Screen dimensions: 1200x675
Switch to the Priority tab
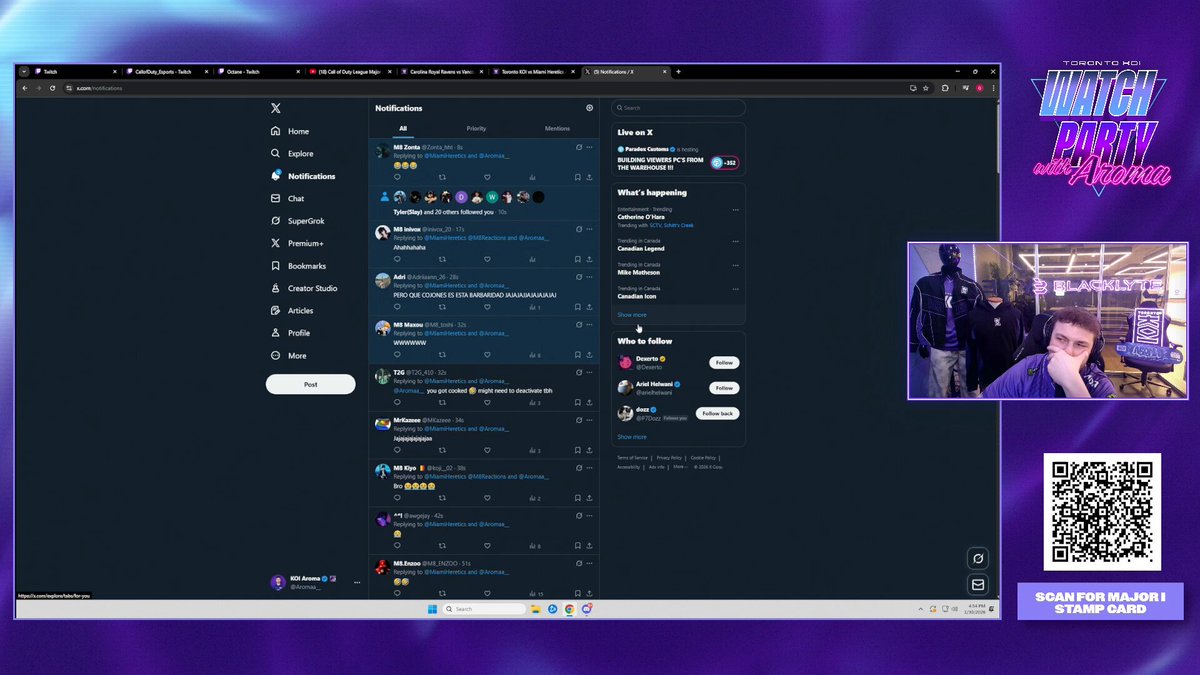tap(476, 128)
